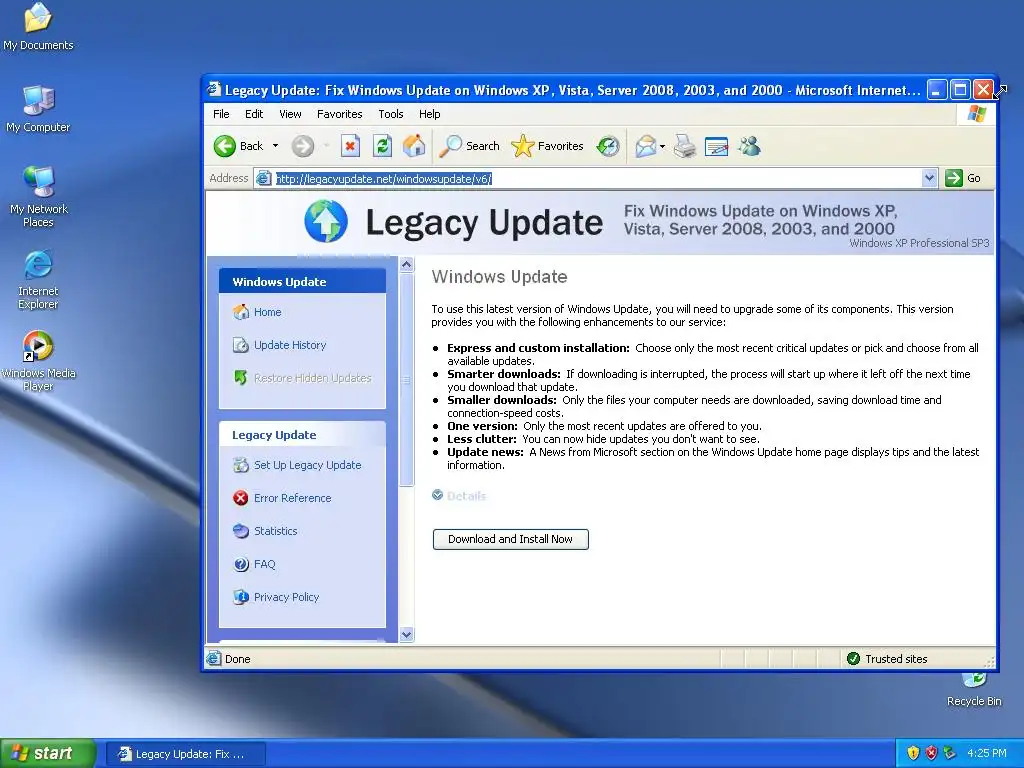Image resolution: width=1024 pixels, height=768 pixels.
Task: Refresh the page with green arrows icon
Action: (383, 146)
